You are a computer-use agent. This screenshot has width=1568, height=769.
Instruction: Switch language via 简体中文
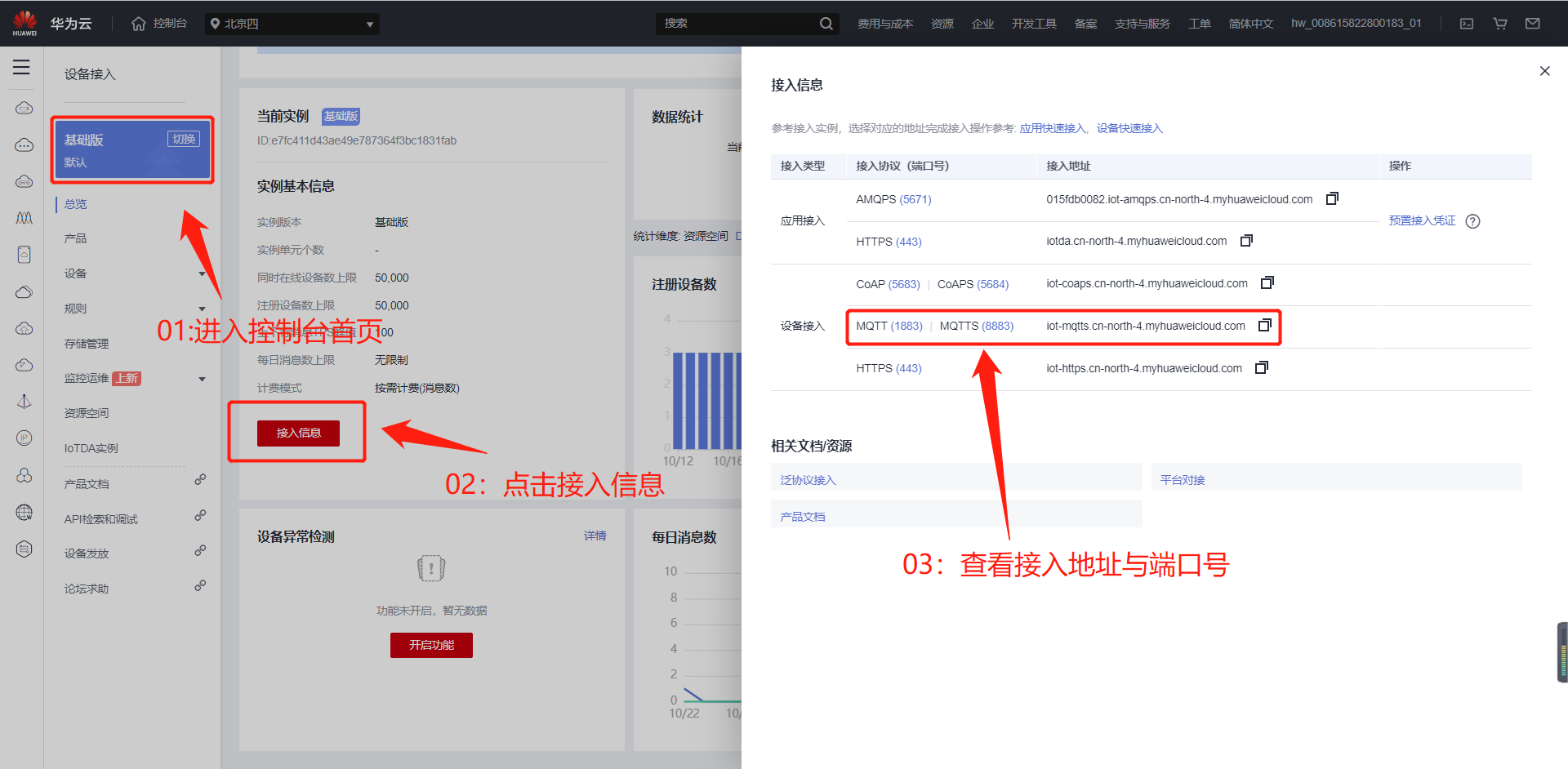click(x=1251, y=24)
